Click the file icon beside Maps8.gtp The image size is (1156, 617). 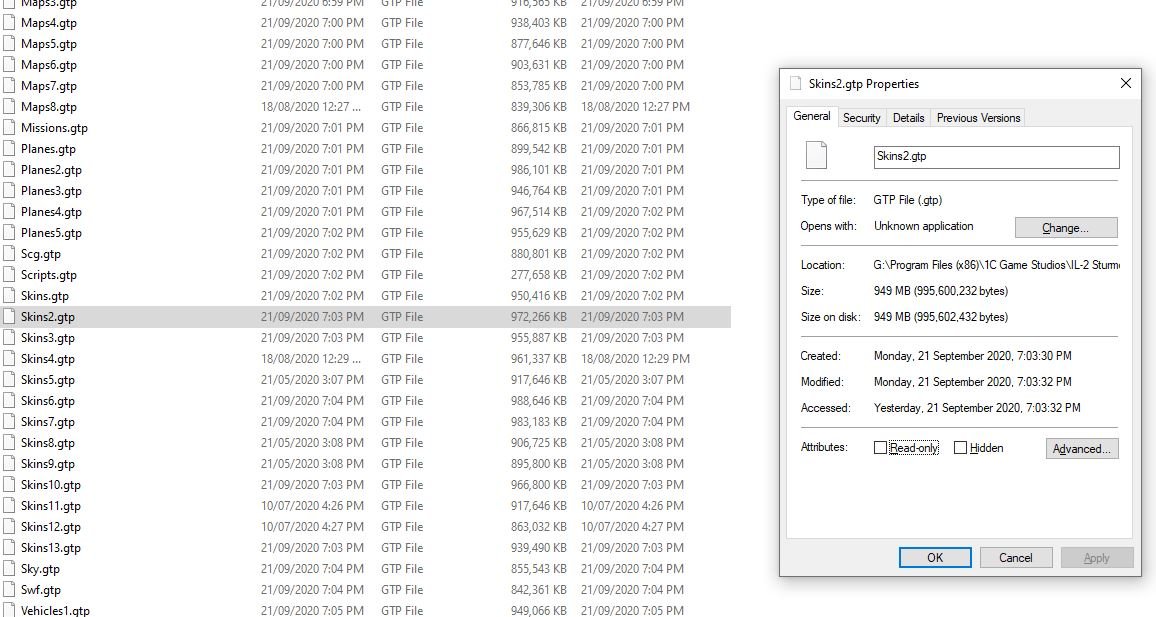pos(9,106)
